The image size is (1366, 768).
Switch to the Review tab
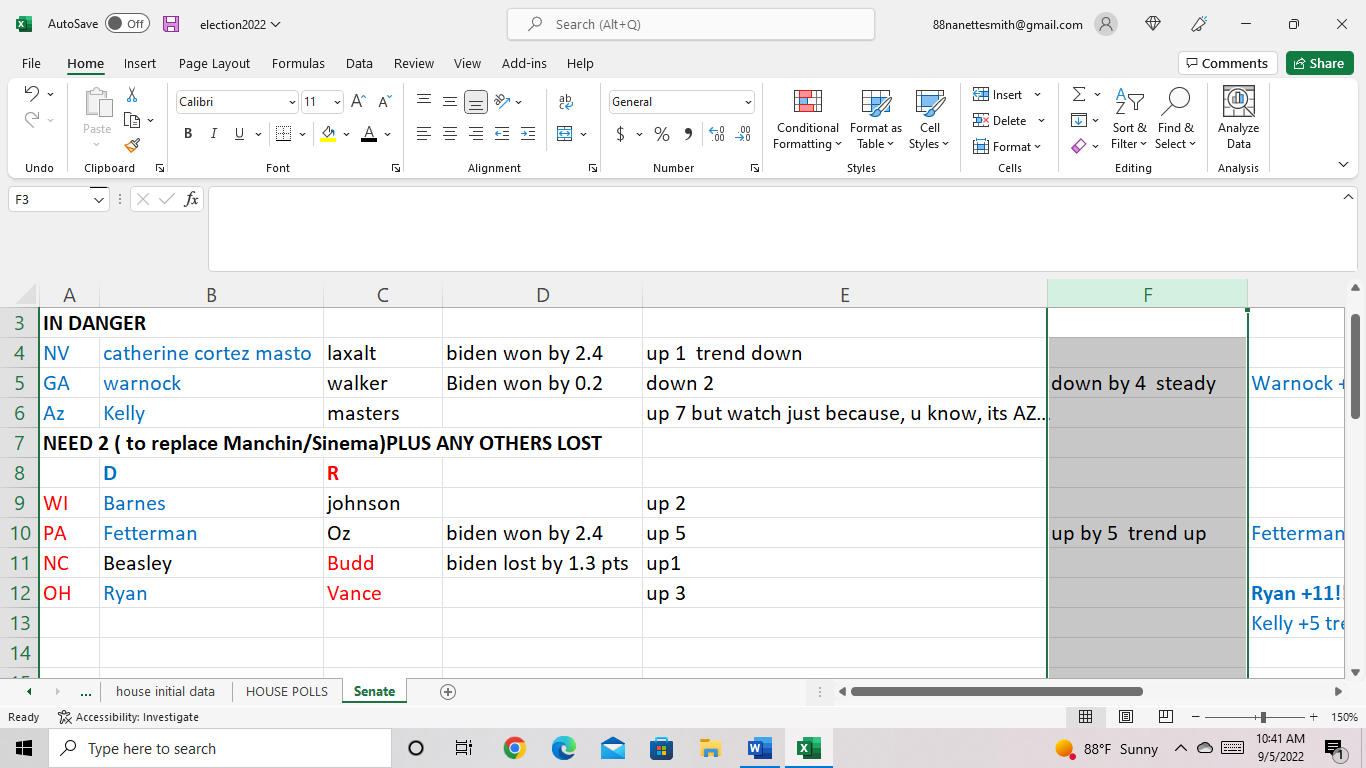tap(414, 63)
